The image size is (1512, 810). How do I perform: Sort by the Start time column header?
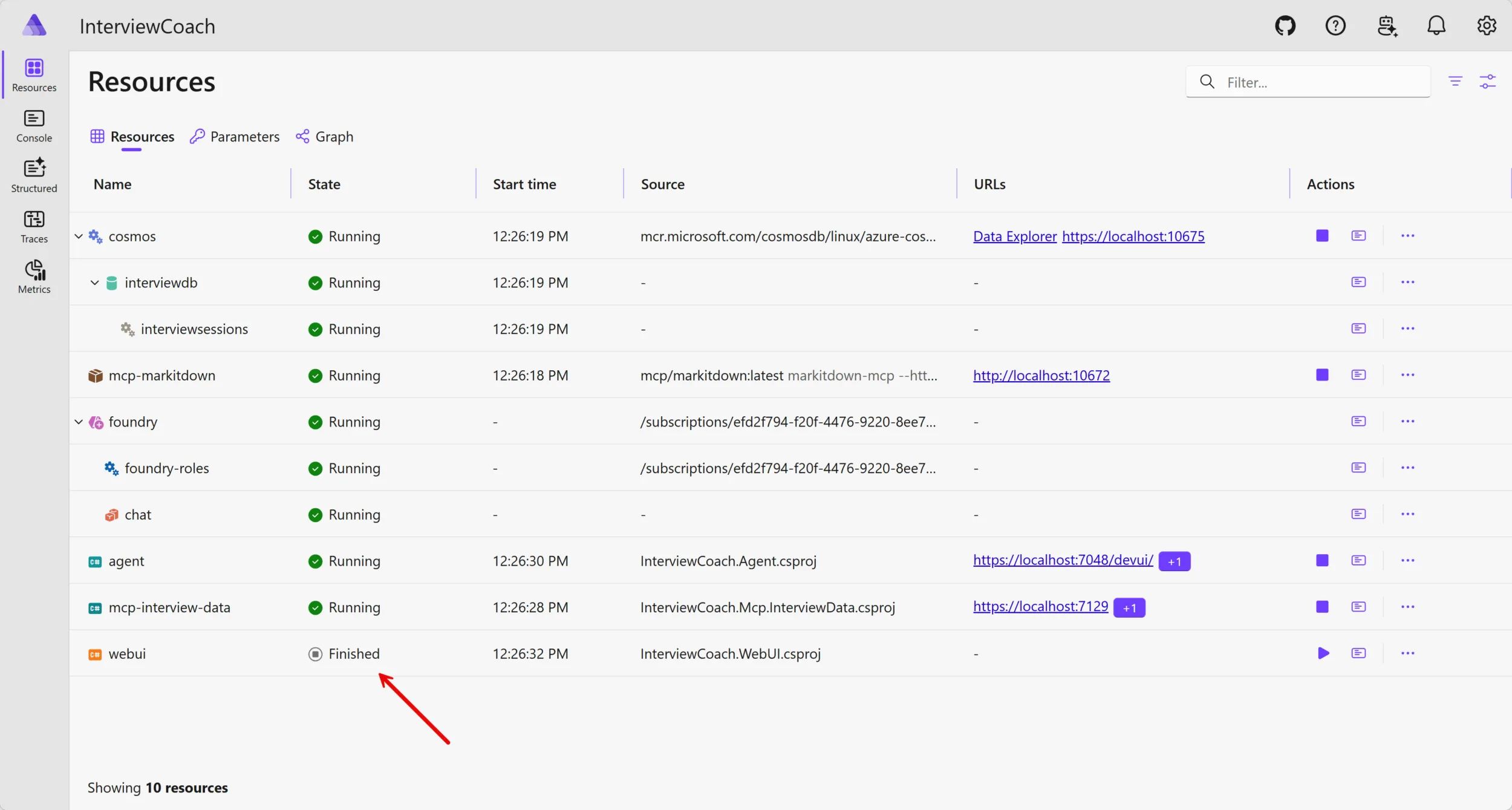(x=524, y=185)
